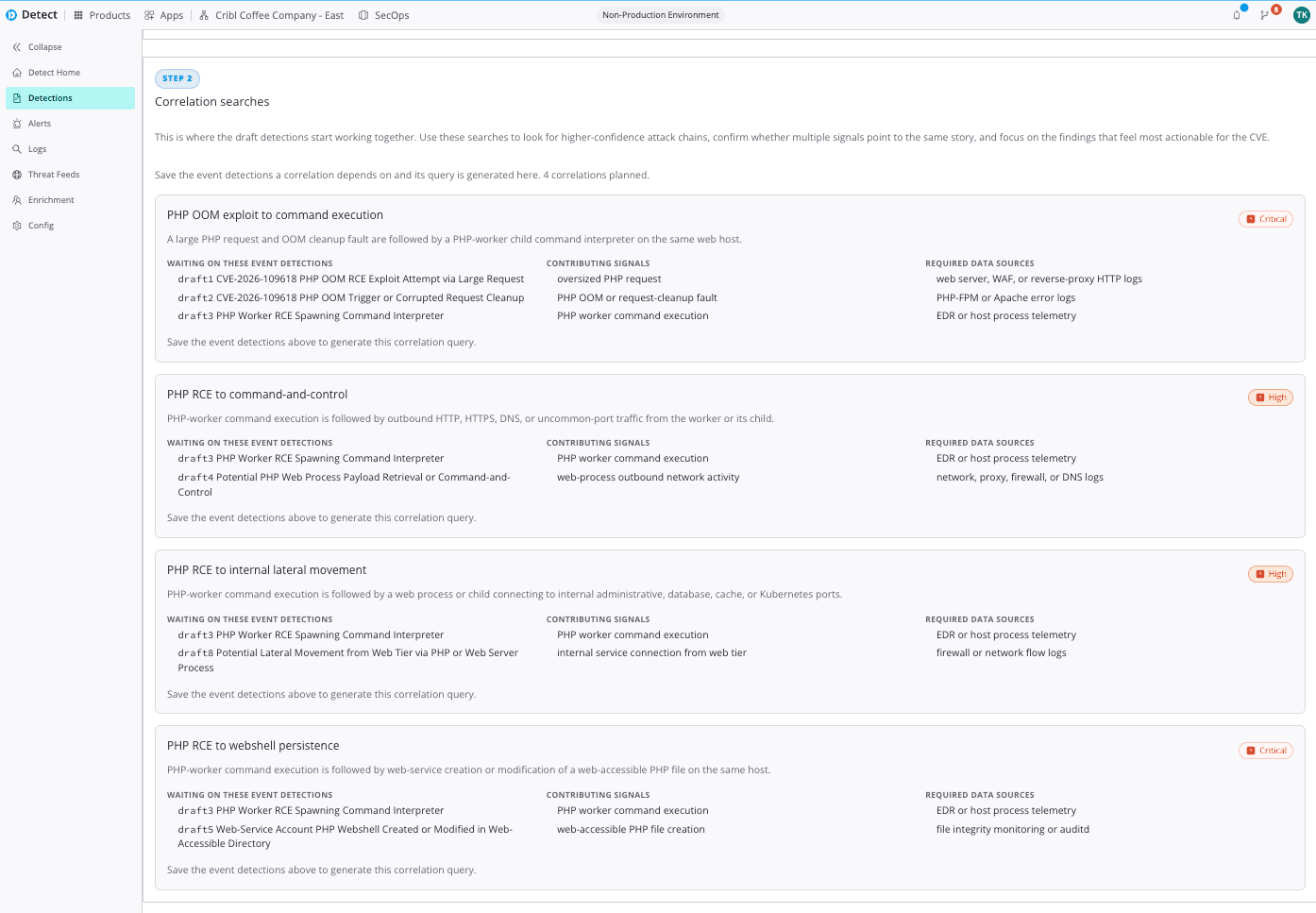Click draft2 PHP OOM Trigger or Corrupted Request Cleanup

(x=351, y=298)
